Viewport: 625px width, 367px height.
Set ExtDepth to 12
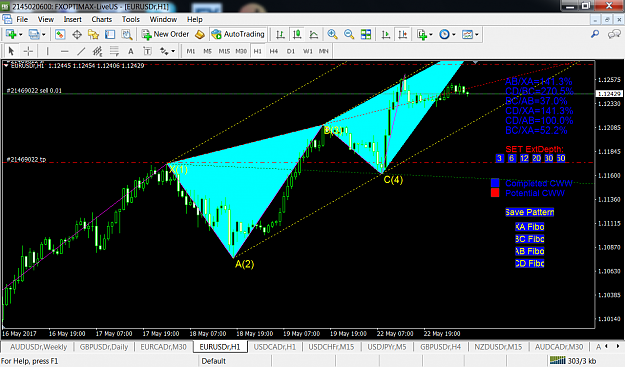(x=524, y=158)
